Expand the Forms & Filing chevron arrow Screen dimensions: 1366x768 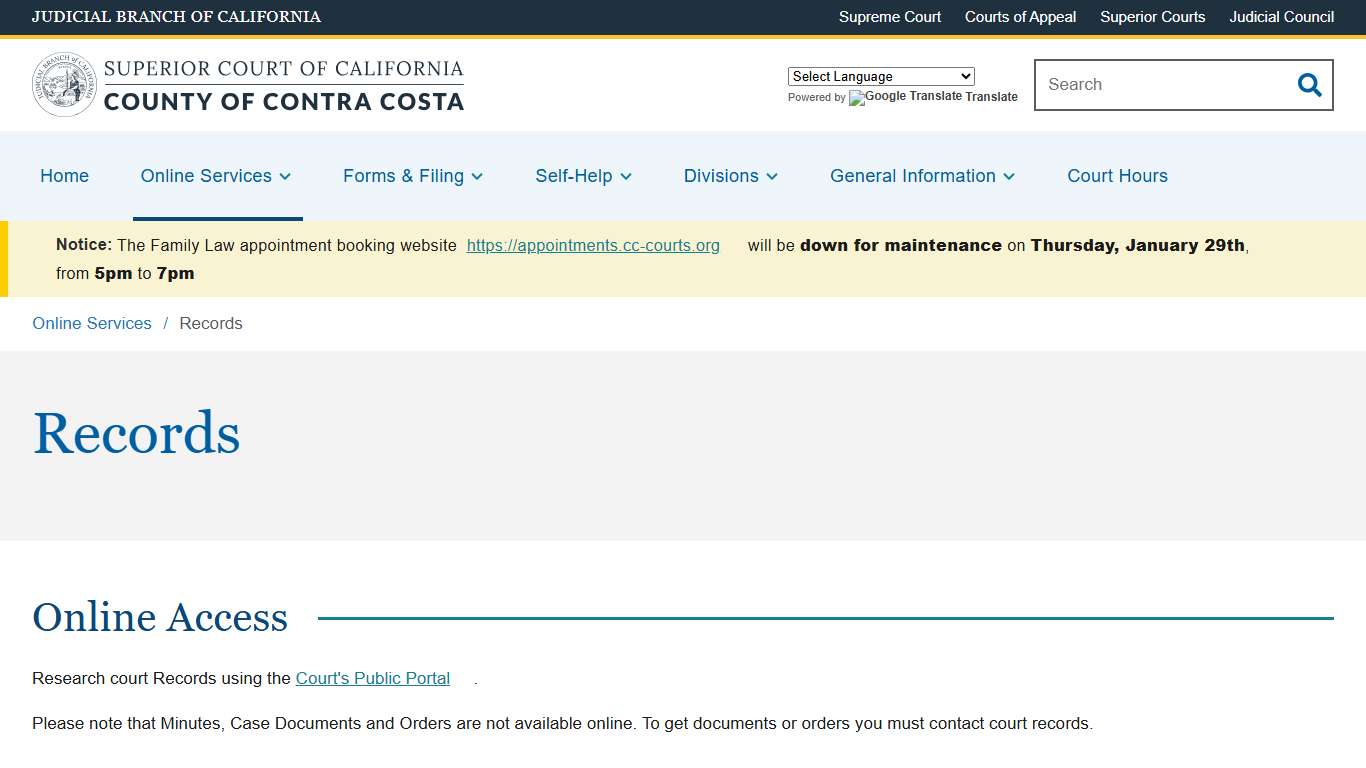(477, 176)
